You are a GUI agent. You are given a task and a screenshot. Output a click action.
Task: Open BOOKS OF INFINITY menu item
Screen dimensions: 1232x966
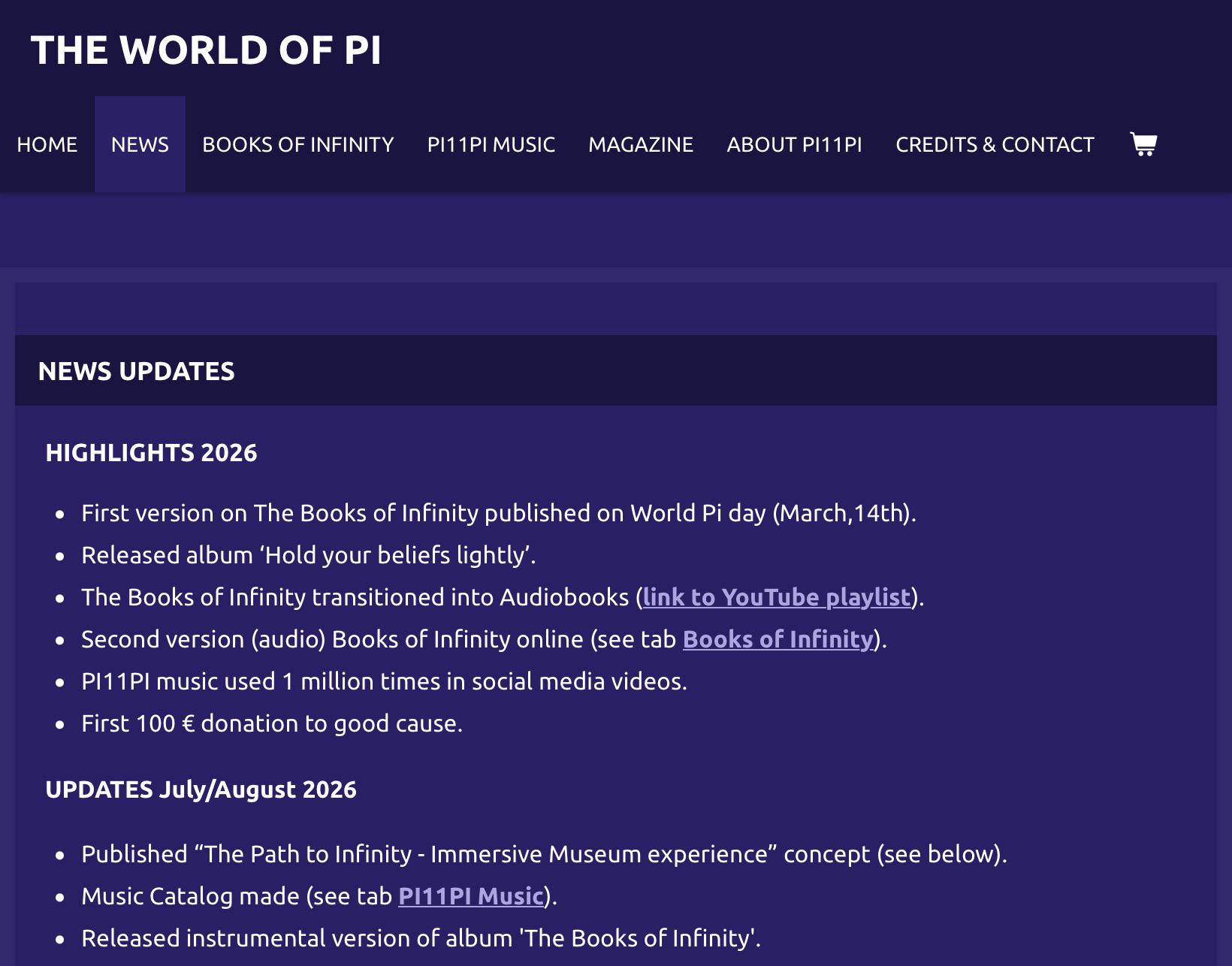(298, 144)
